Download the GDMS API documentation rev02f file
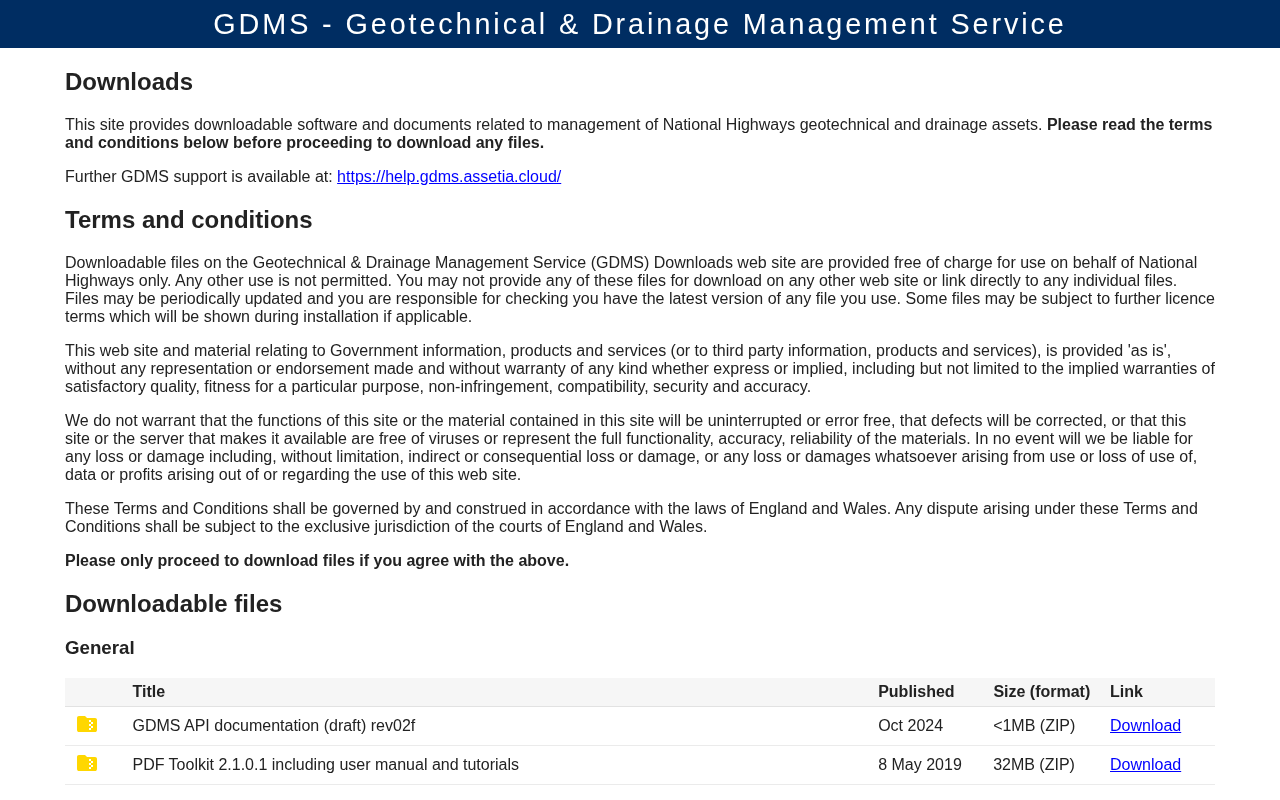The width and height of the screenshot is (1280, 800). (x=1145, y=726)
